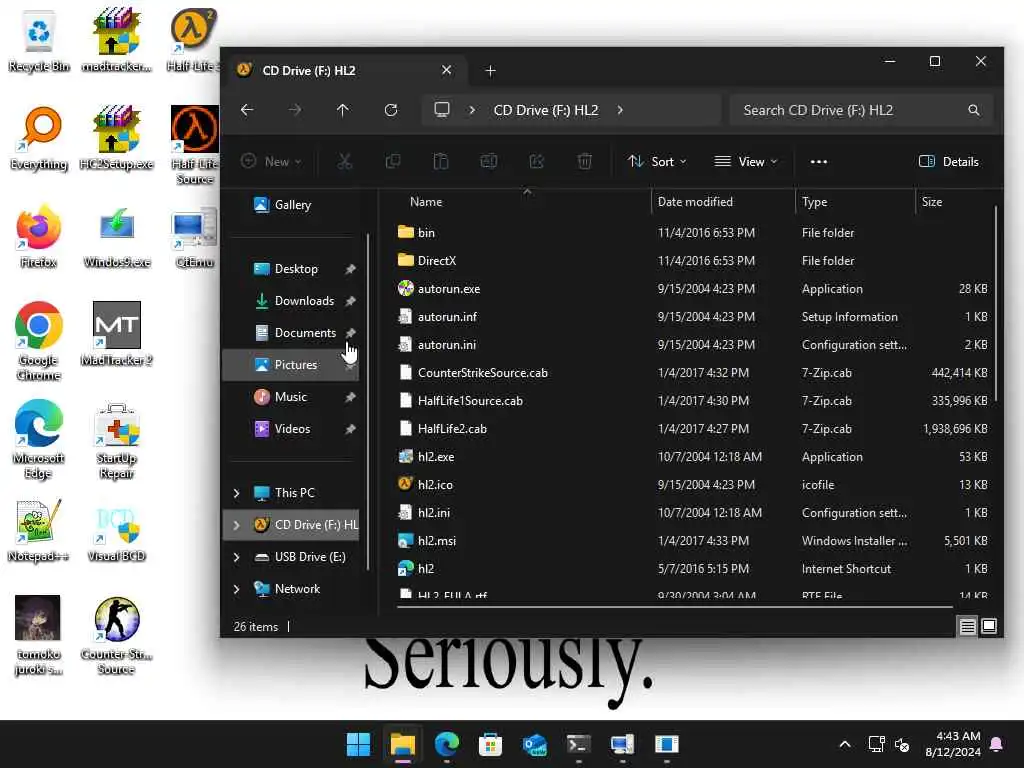Expand USB Drive (E:) tree node
This screenshot has width=1024, height=768.
[x=236, y=557]
